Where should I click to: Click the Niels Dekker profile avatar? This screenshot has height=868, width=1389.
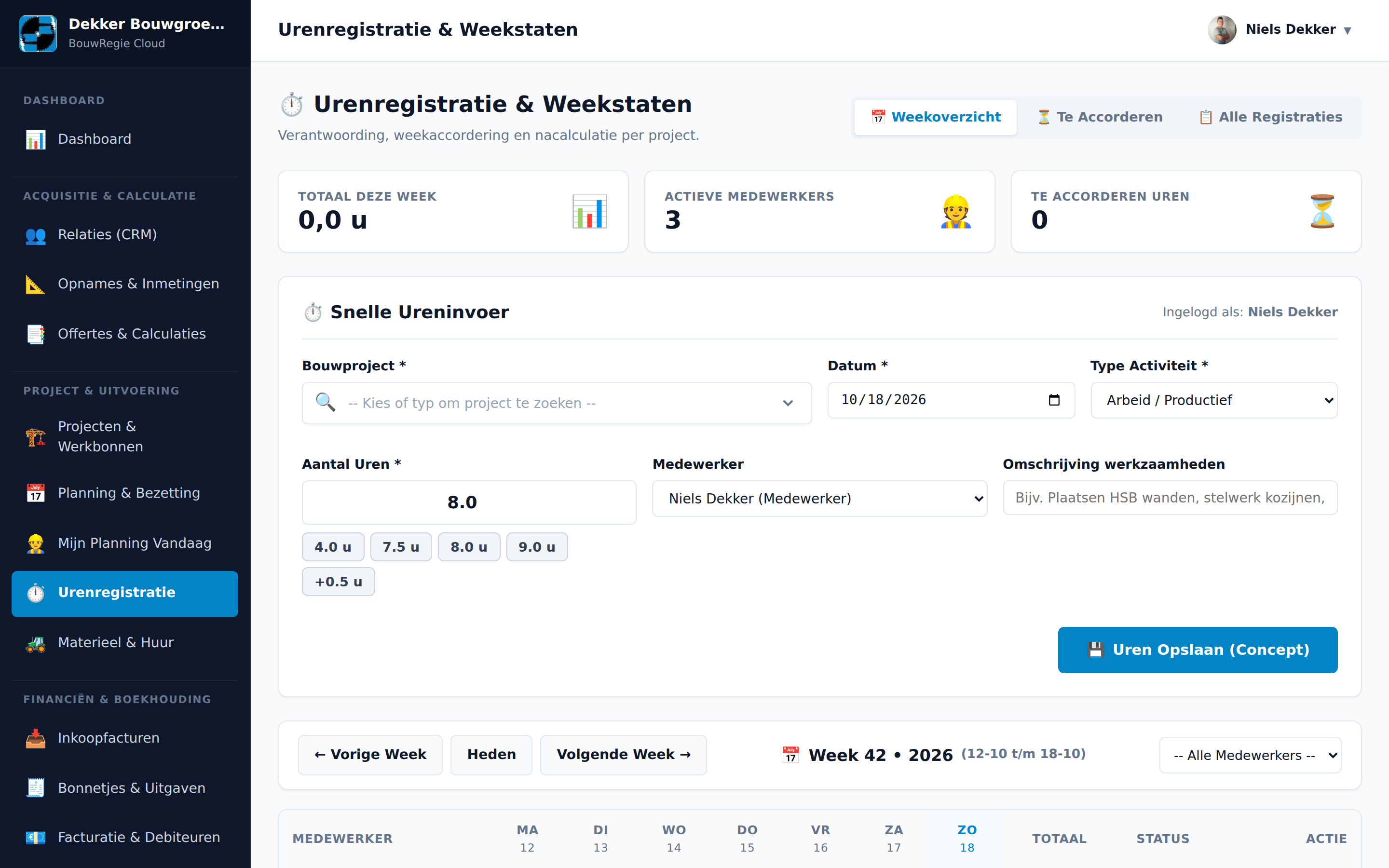click(x=1222, y=29)
